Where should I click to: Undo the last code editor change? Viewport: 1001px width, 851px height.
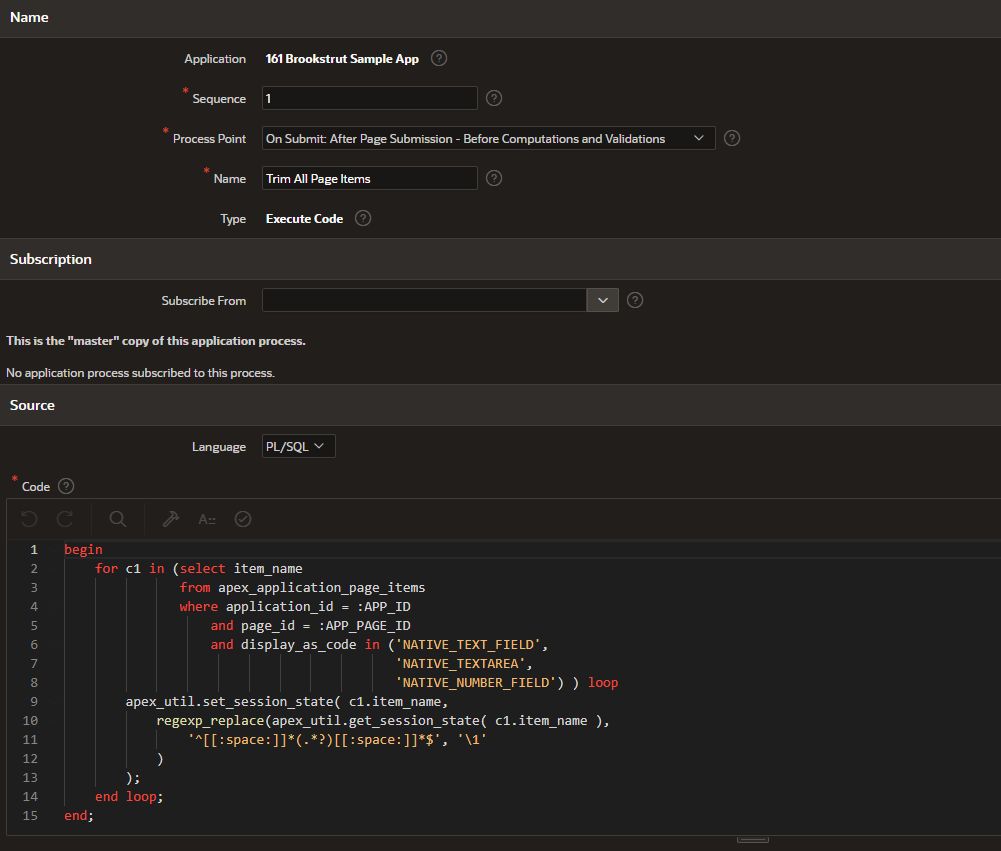(x=29, y=519)
